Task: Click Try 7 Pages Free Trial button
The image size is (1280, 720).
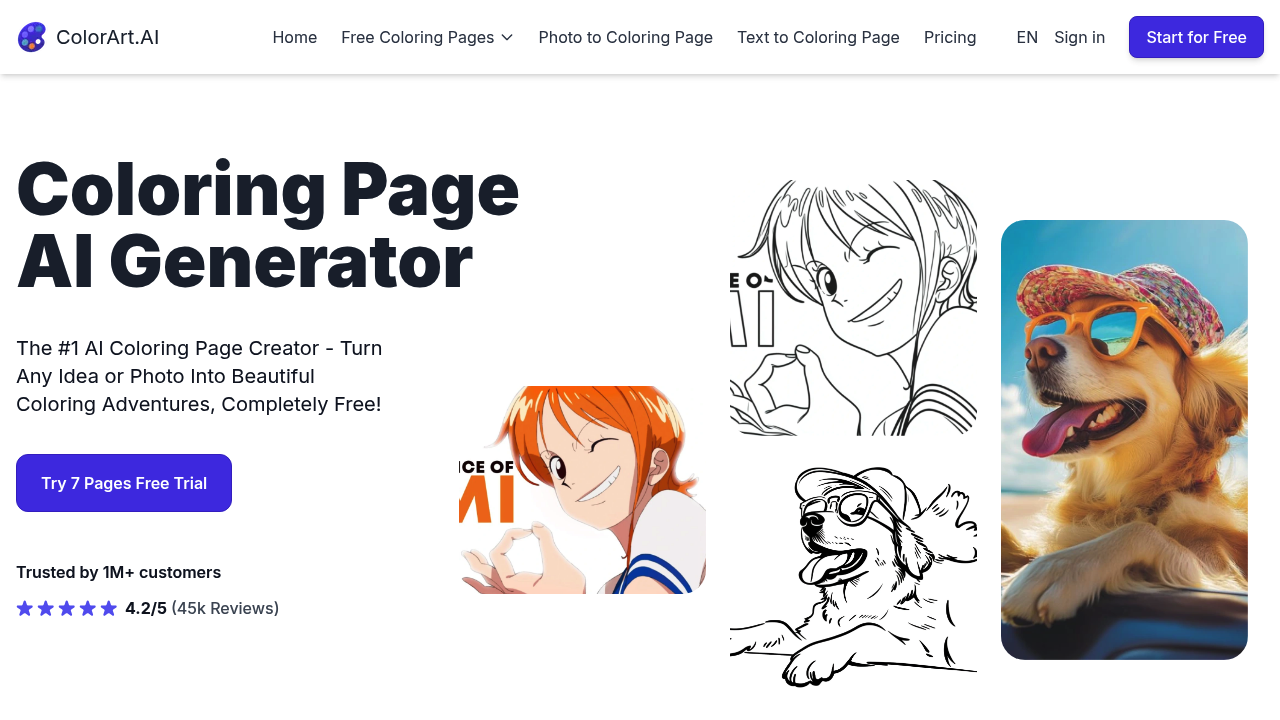Action: (x=124, y=483)
